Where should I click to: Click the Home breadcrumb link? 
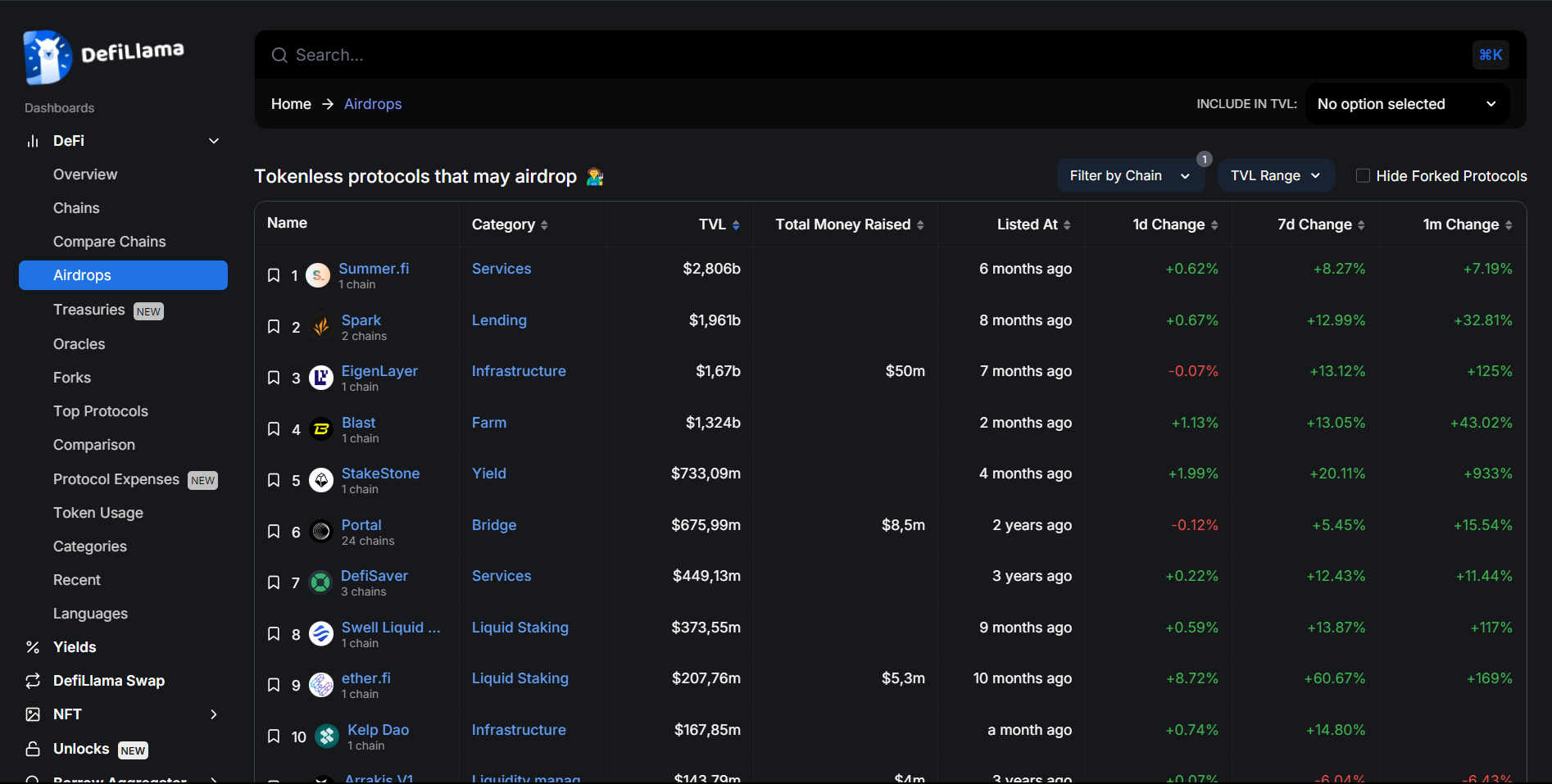[291, 104]
